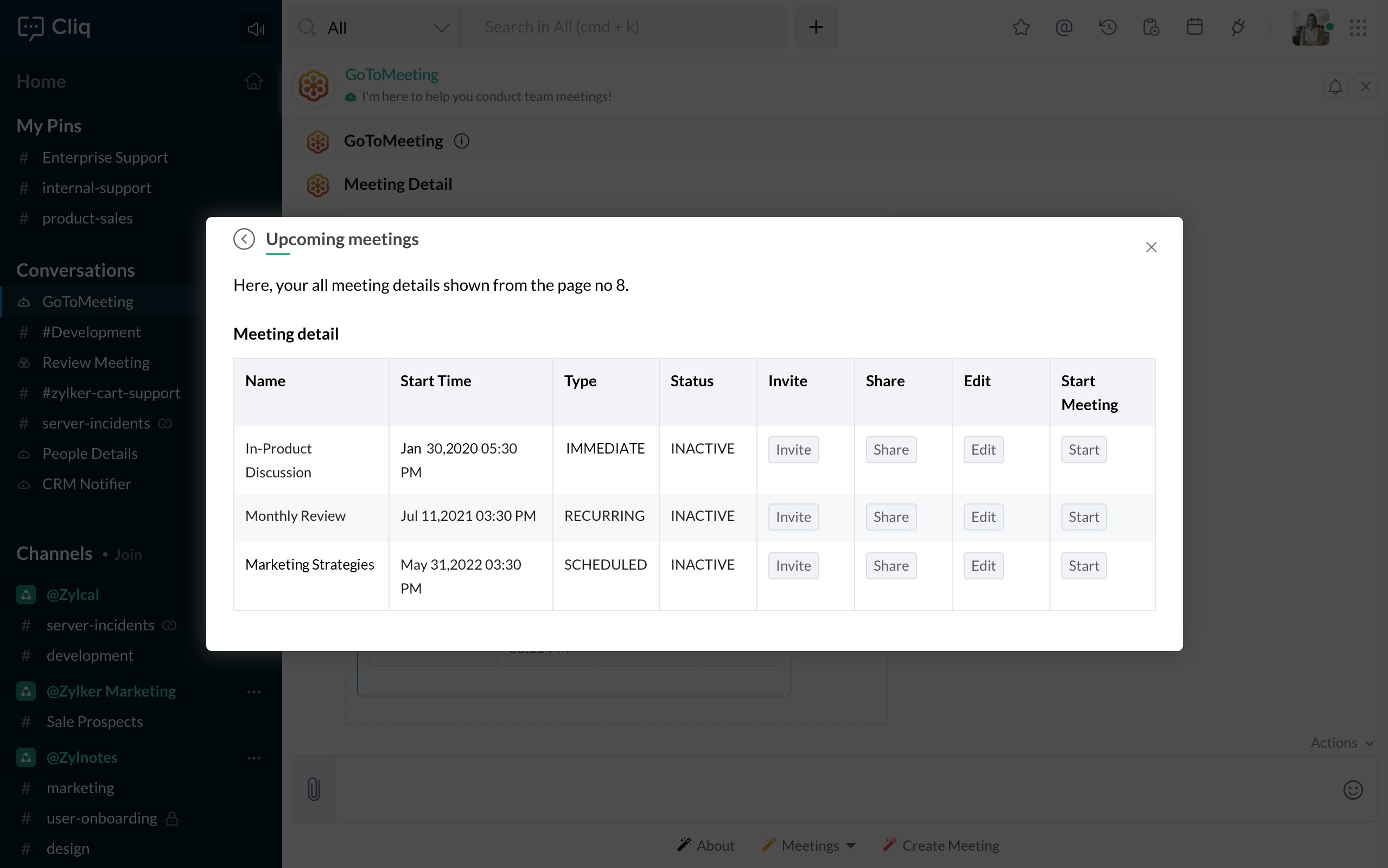Open more options for @Zylnotes

pyautogui.click(x=254, y=758)
